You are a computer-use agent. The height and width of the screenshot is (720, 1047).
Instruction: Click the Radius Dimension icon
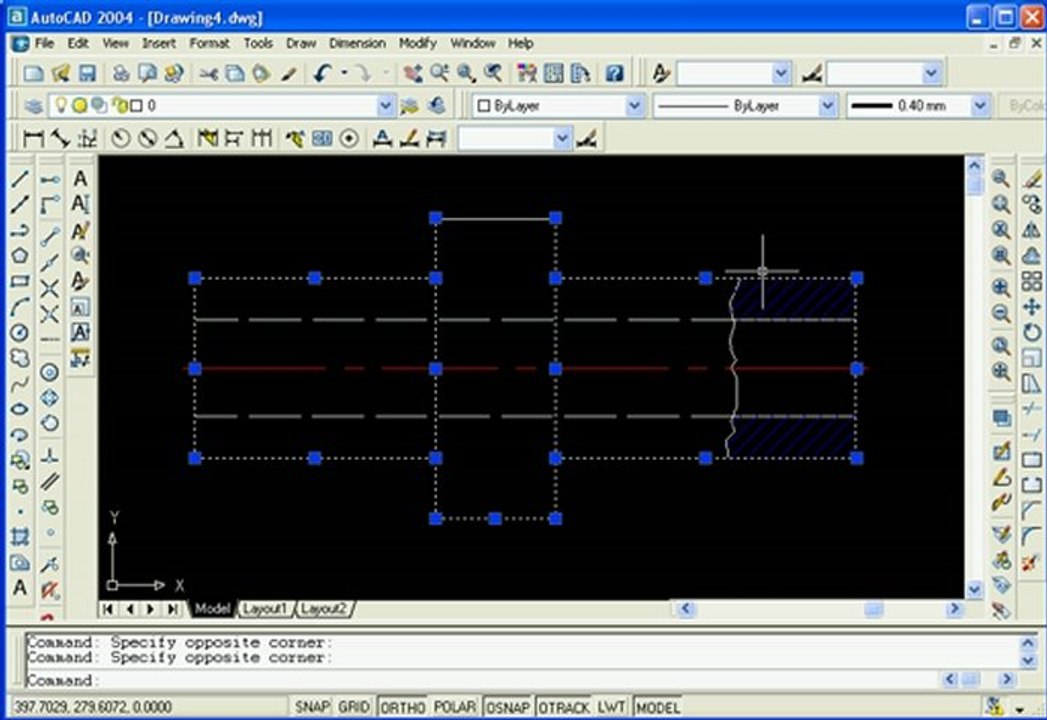tap(120, 138)
